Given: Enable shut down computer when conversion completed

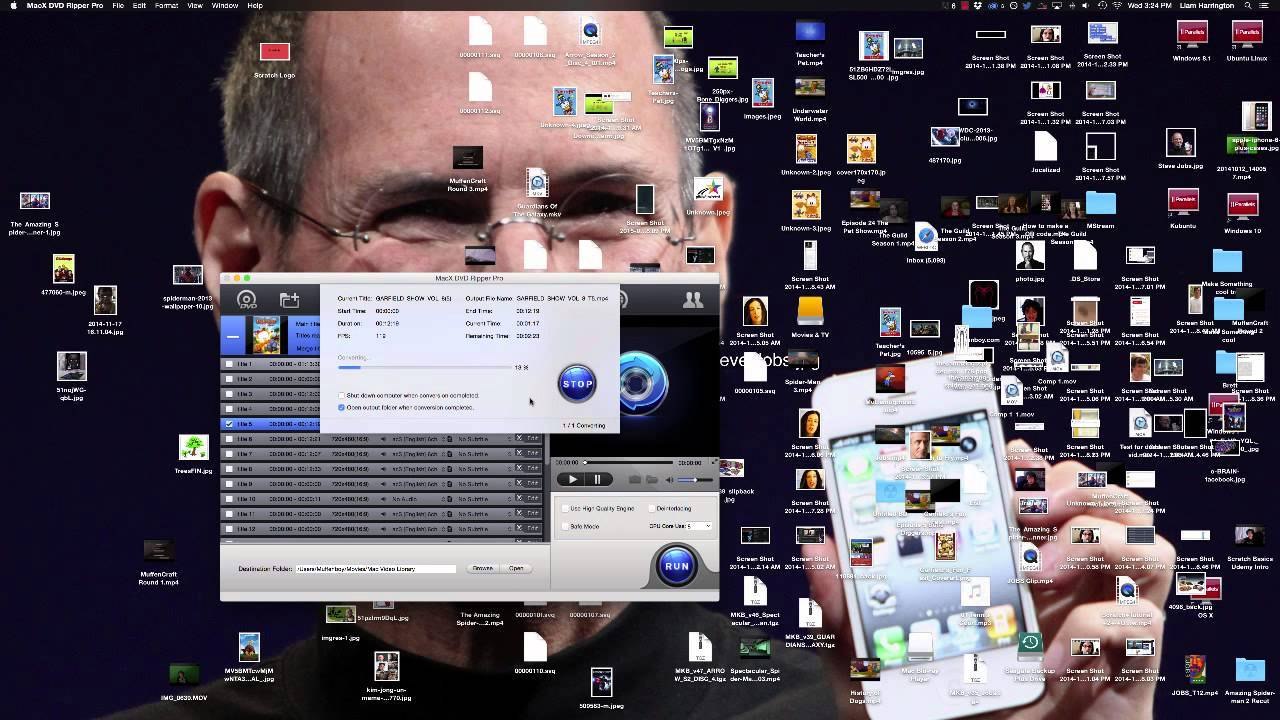Looking at the screenshot, I should coord(341,396).
